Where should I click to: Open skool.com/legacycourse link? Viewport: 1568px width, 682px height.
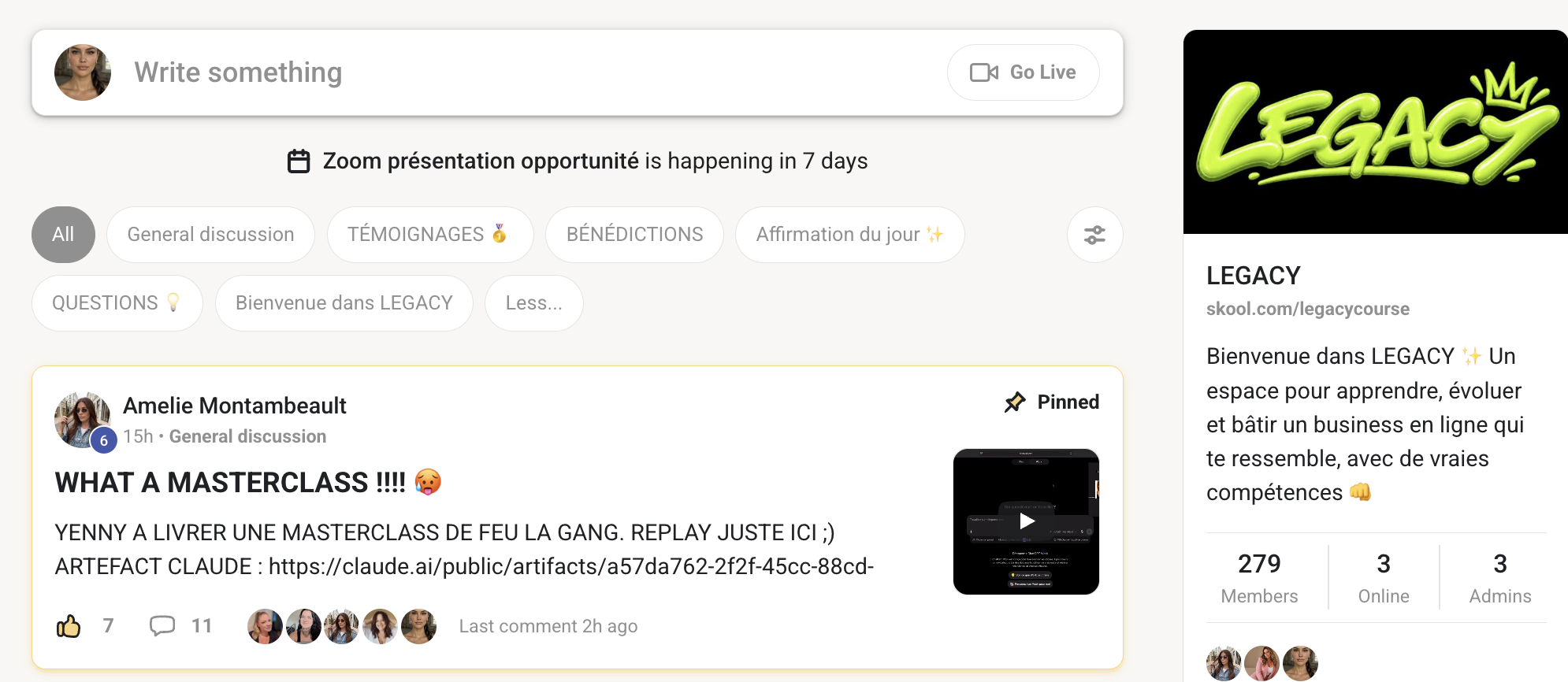point(1308,309)
